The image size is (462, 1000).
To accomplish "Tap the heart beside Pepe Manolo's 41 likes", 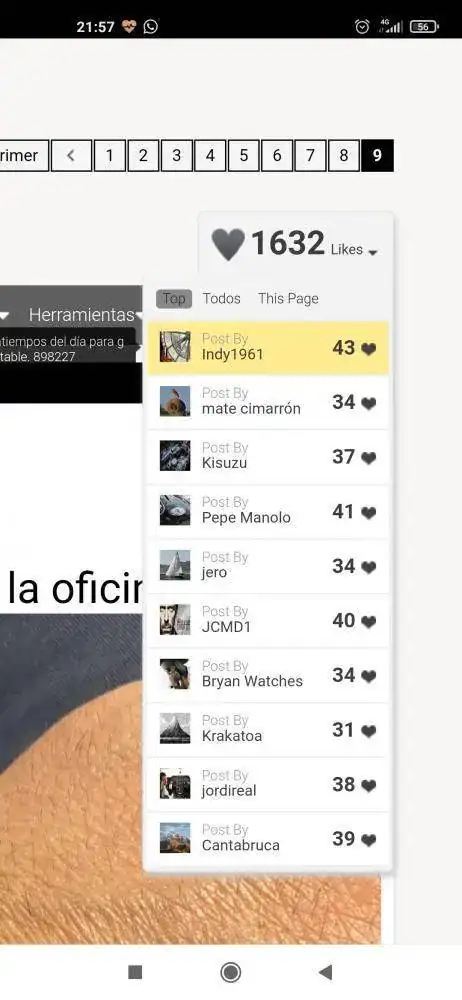I will (369, 513).
